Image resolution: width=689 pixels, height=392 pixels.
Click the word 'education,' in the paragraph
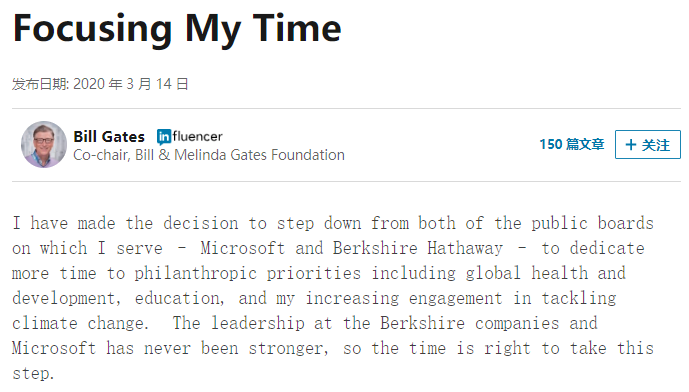[x=180, y=299]
